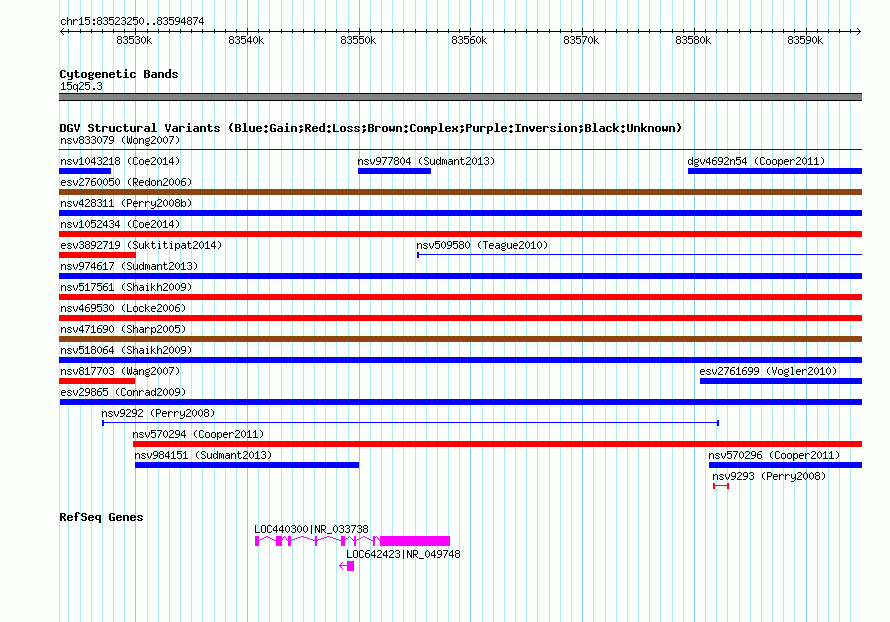
Task: Click nsv509580 (Teague2010) label
Action: tap(482, 245)
